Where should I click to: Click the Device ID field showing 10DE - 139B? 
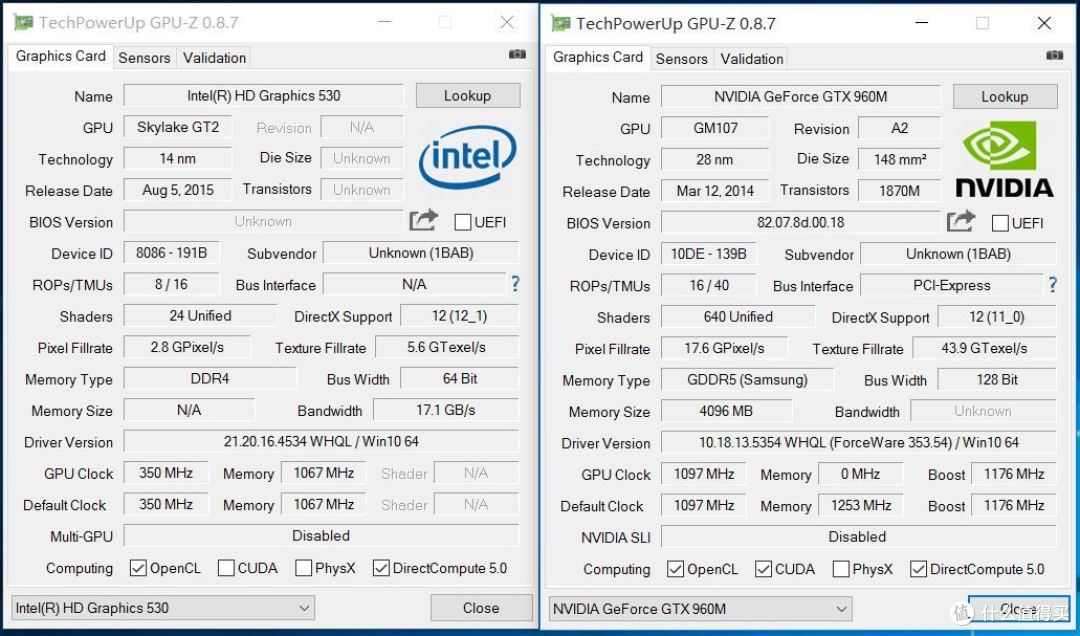[x=709, y=254]
